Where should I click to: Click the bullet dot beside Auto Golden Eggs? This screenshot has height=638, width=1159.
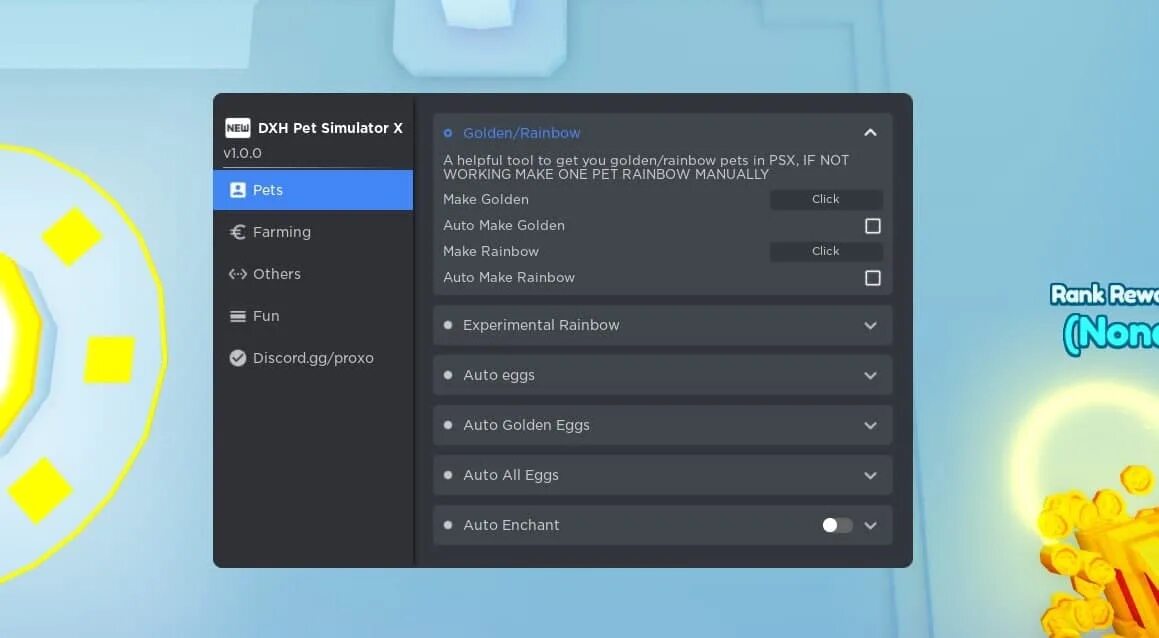(x=448, y=425)
